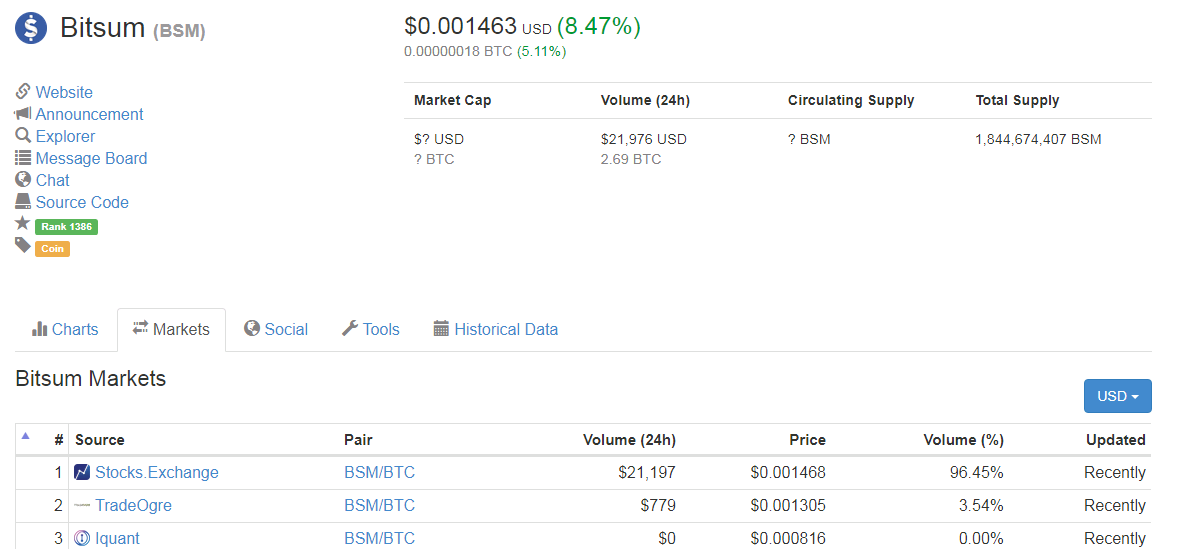Click the Stocks.Exchange logo icon

[82, 472]
